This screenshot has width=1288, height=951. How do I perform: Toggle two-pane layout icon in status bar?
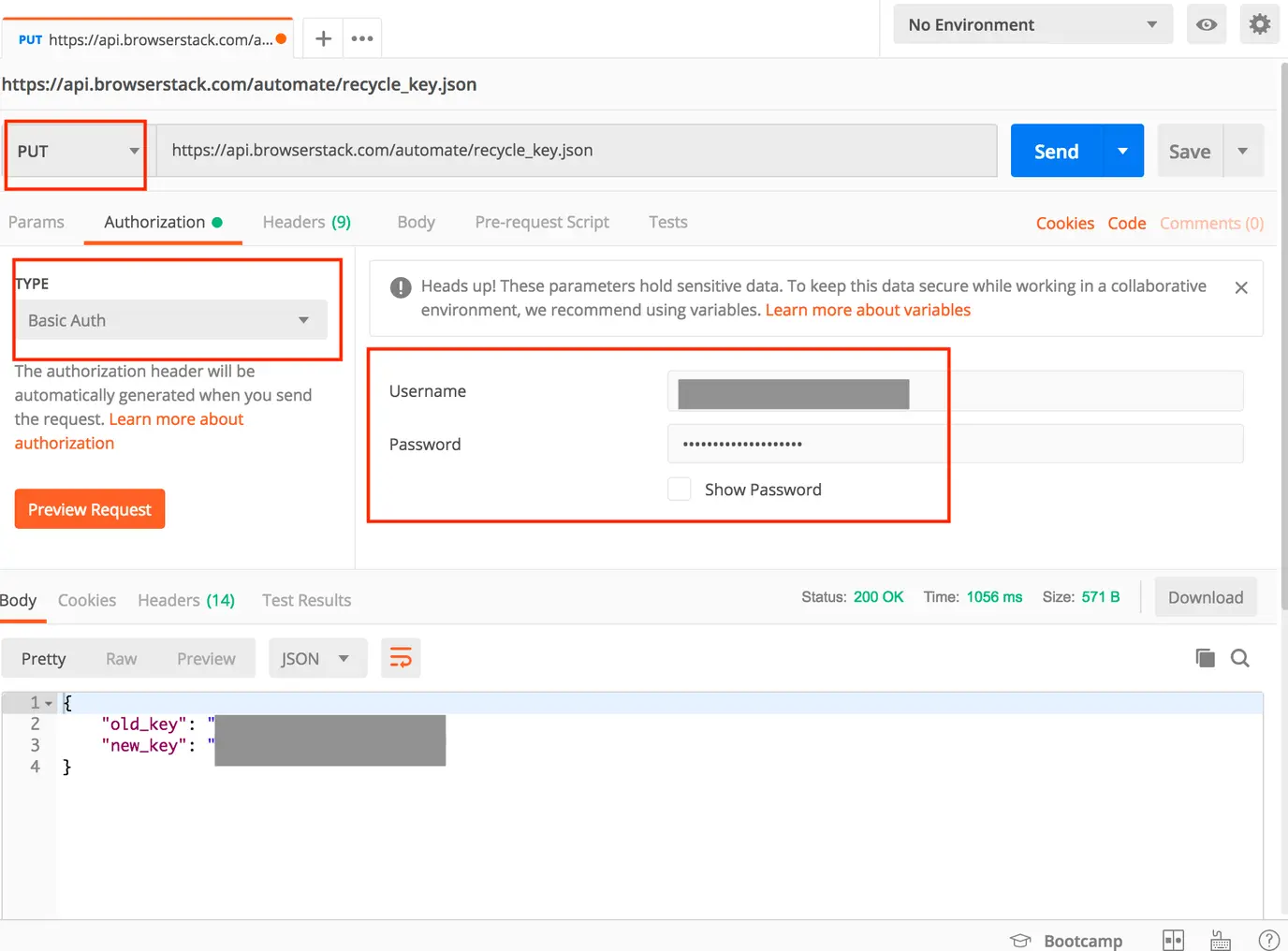point(1173,940)
